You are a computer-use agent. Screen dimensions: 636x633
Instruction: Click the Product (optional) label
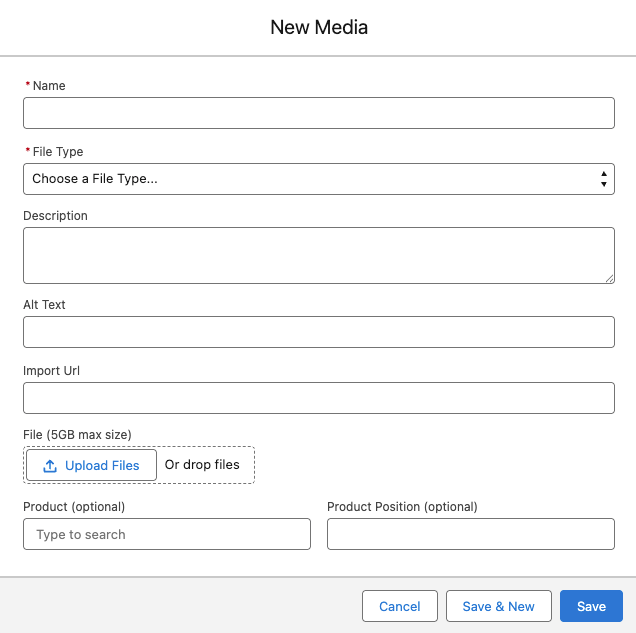(74, 506)
